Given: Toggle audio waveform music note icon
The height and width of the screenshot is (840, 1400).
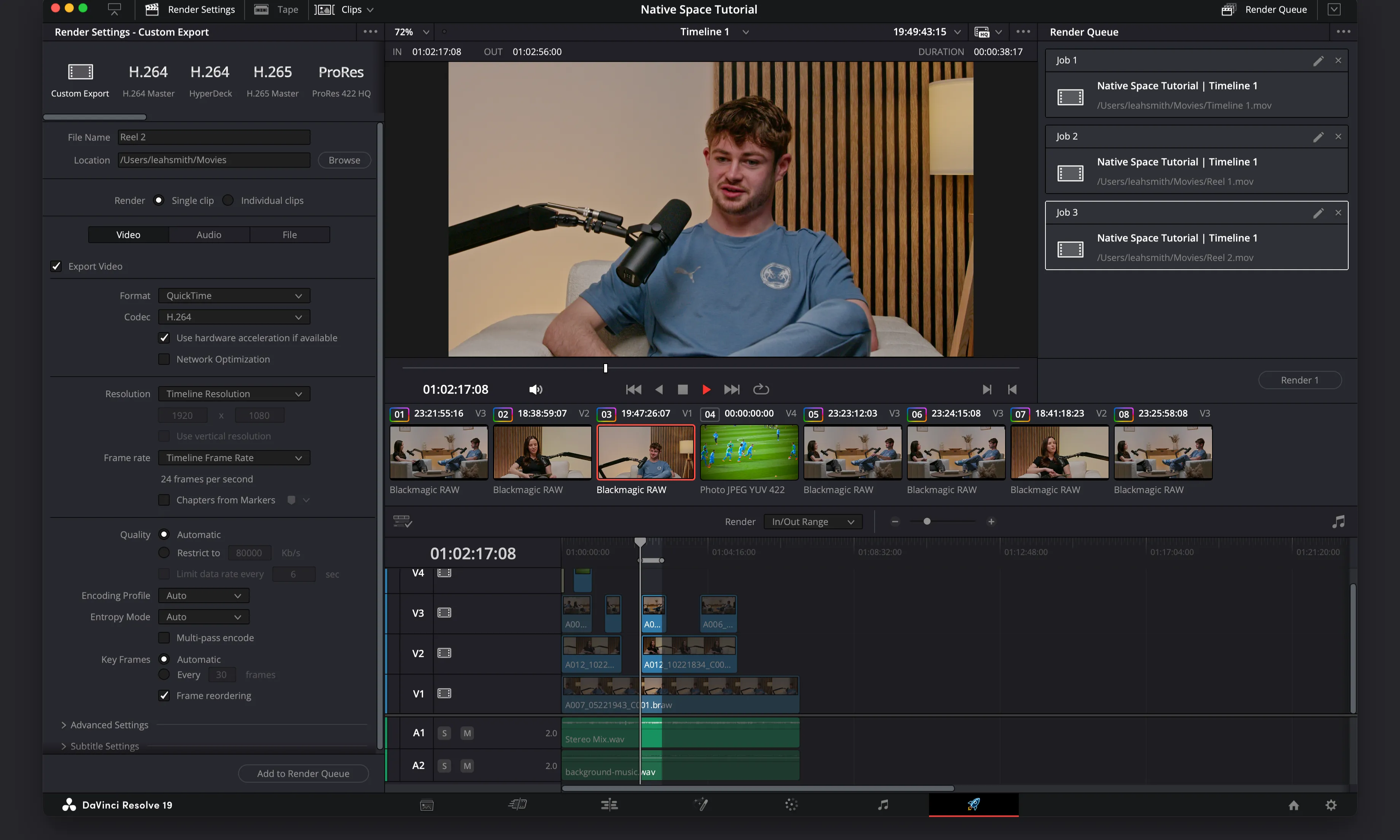Looking at the screenshot, I should (x=1338, y=521).
